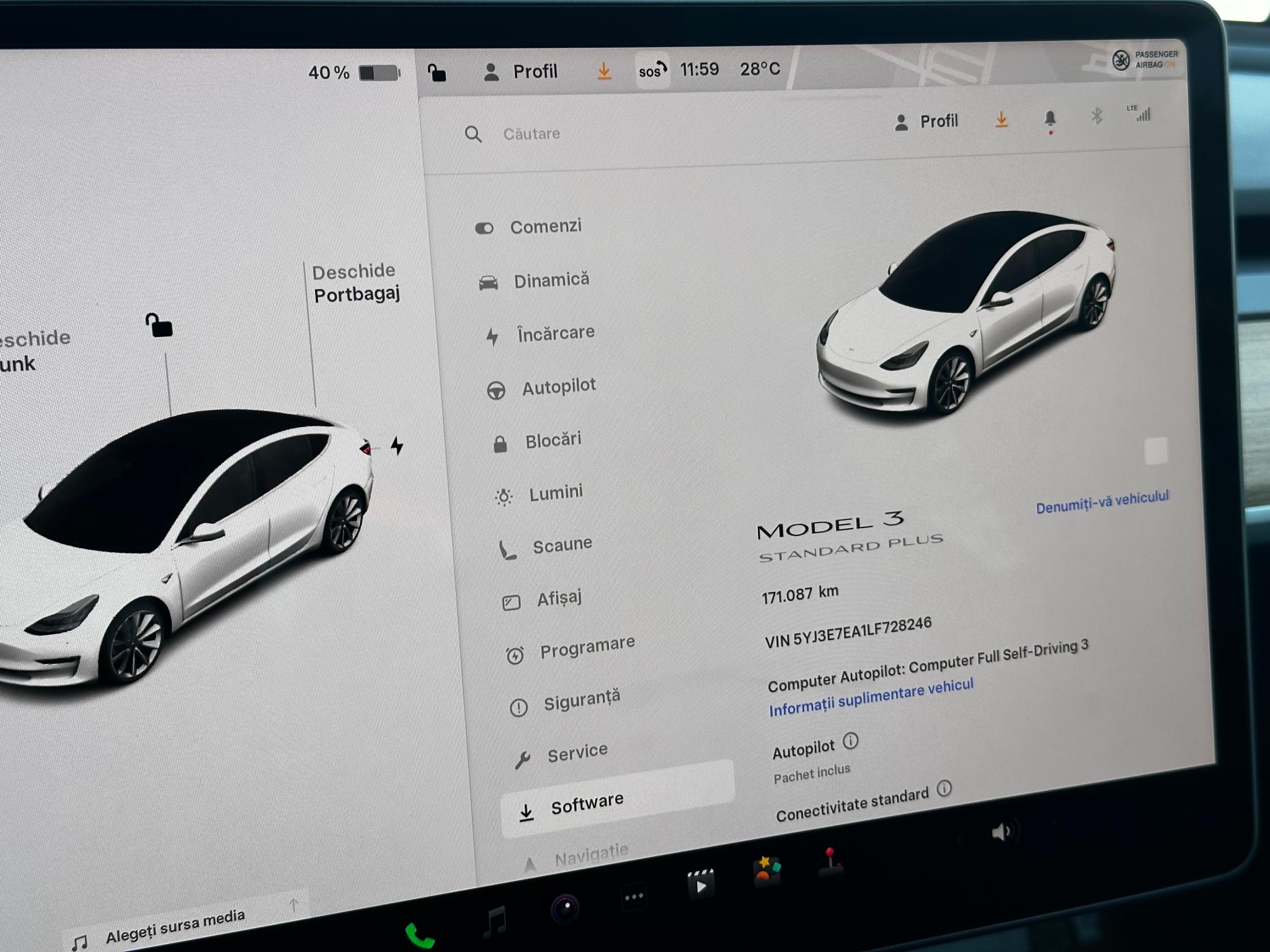Tap the white car image in settings panel
Image resolution: width=1270 pixels, height=952 pixels.
pyautogui.click(x=965, y=314)
